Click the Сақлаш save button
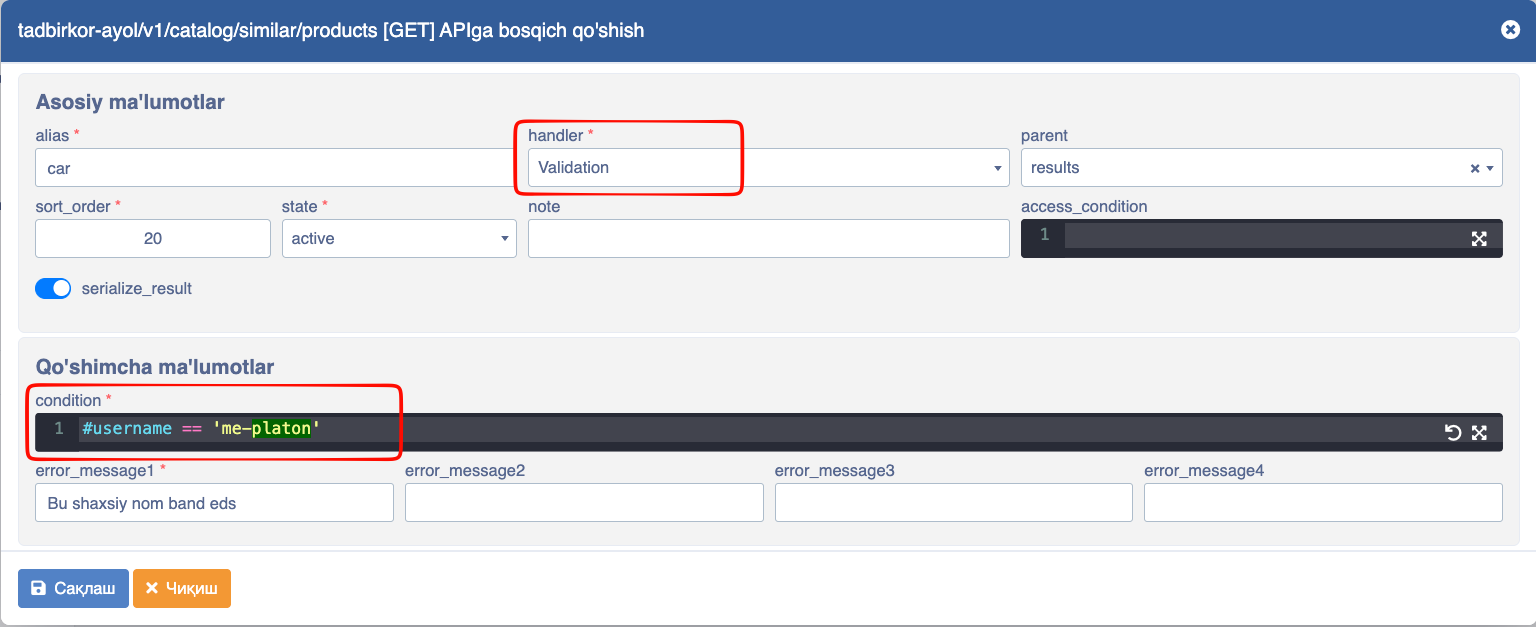1536x627 pixels. click(x=73, y=589)
